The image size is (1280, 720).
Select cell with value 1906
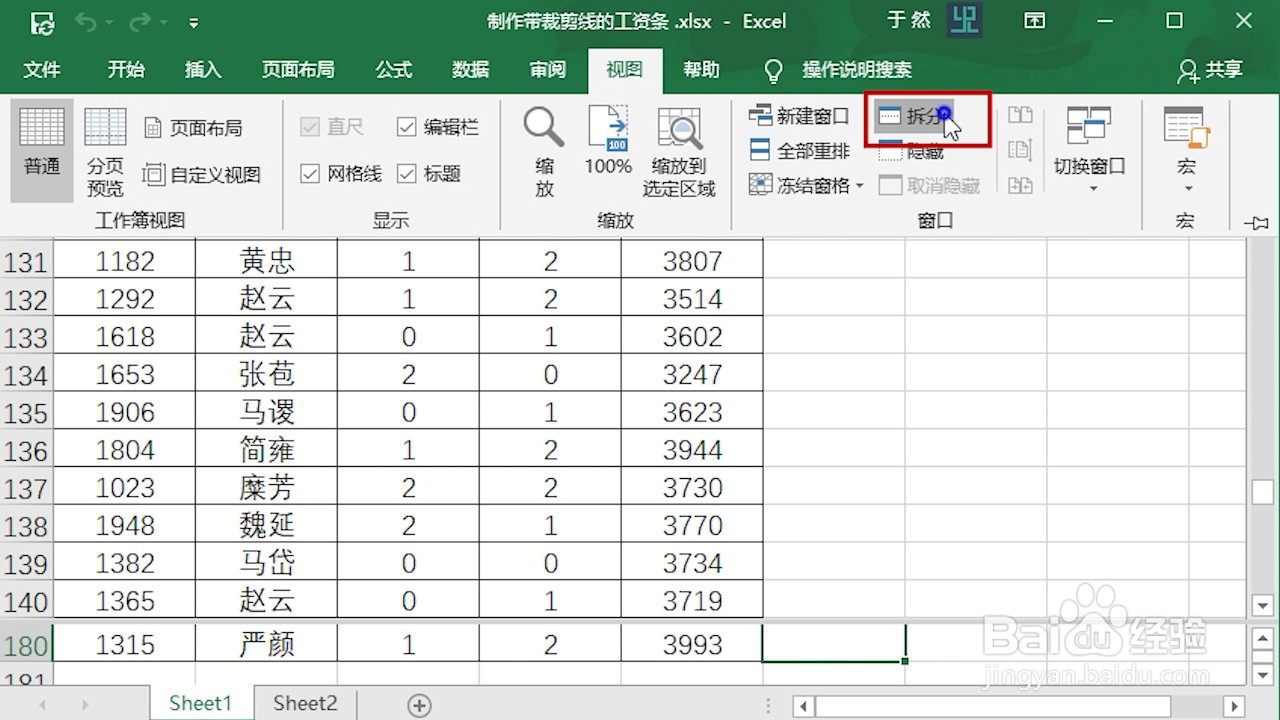[125, 412]
